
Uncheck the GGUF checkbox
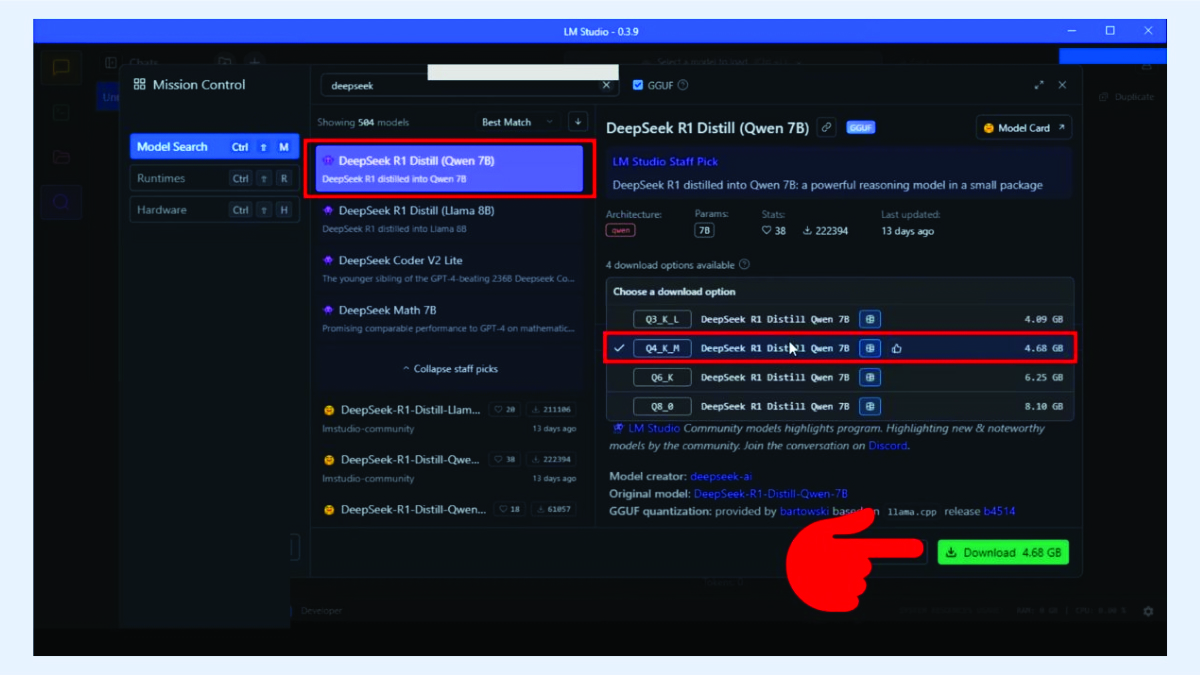[638, 86]
